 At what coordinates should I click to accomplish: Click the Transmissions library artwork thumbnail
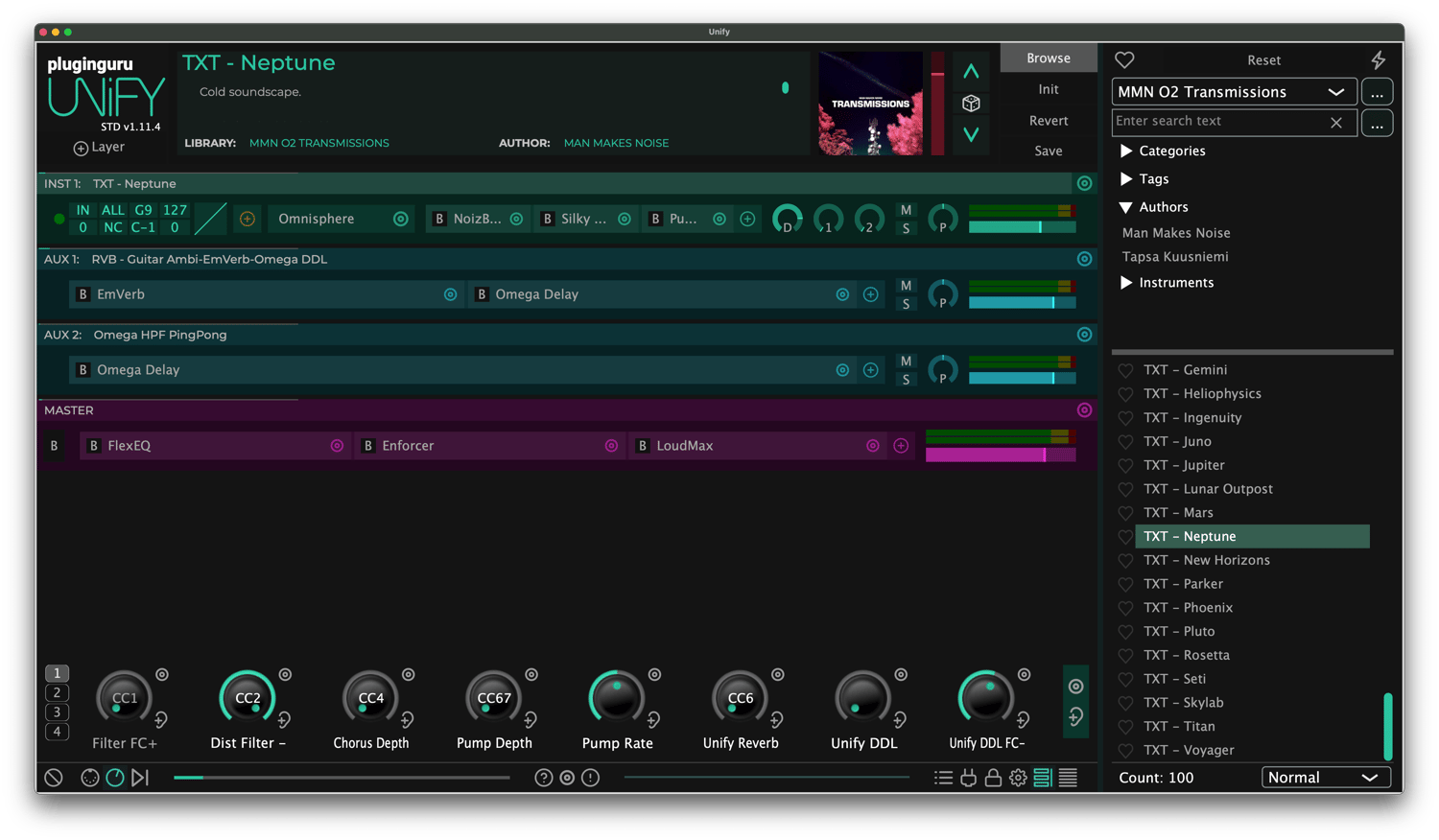pyautogui.click(x=870, y=103)
